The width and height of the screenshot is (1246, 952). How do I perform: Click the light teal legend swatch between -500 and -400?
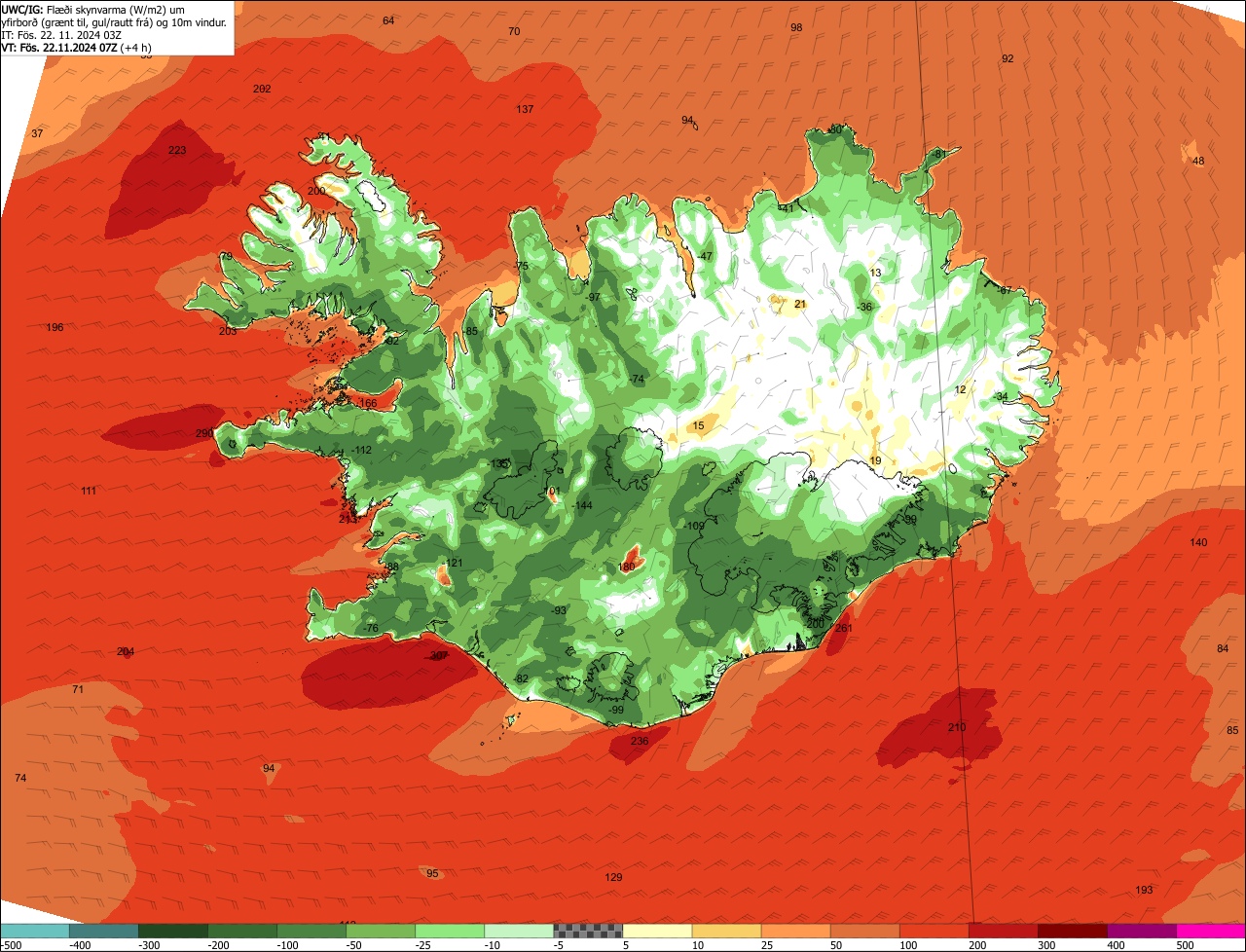click(x=34, y=931)
